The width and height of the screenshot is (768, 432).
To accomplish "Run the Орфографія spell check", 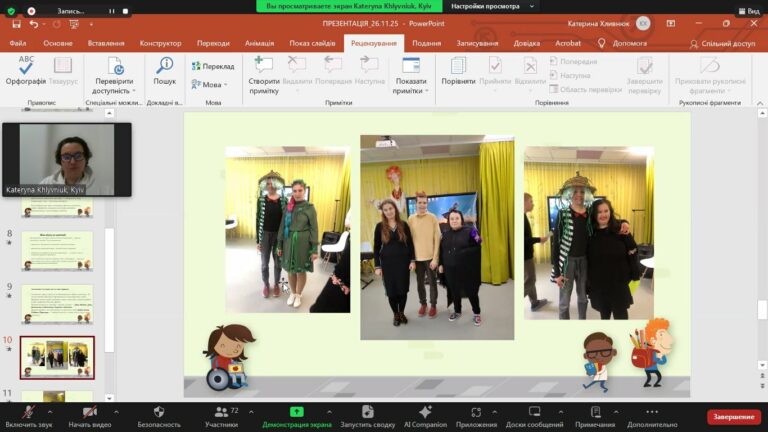I will point(25,71).
